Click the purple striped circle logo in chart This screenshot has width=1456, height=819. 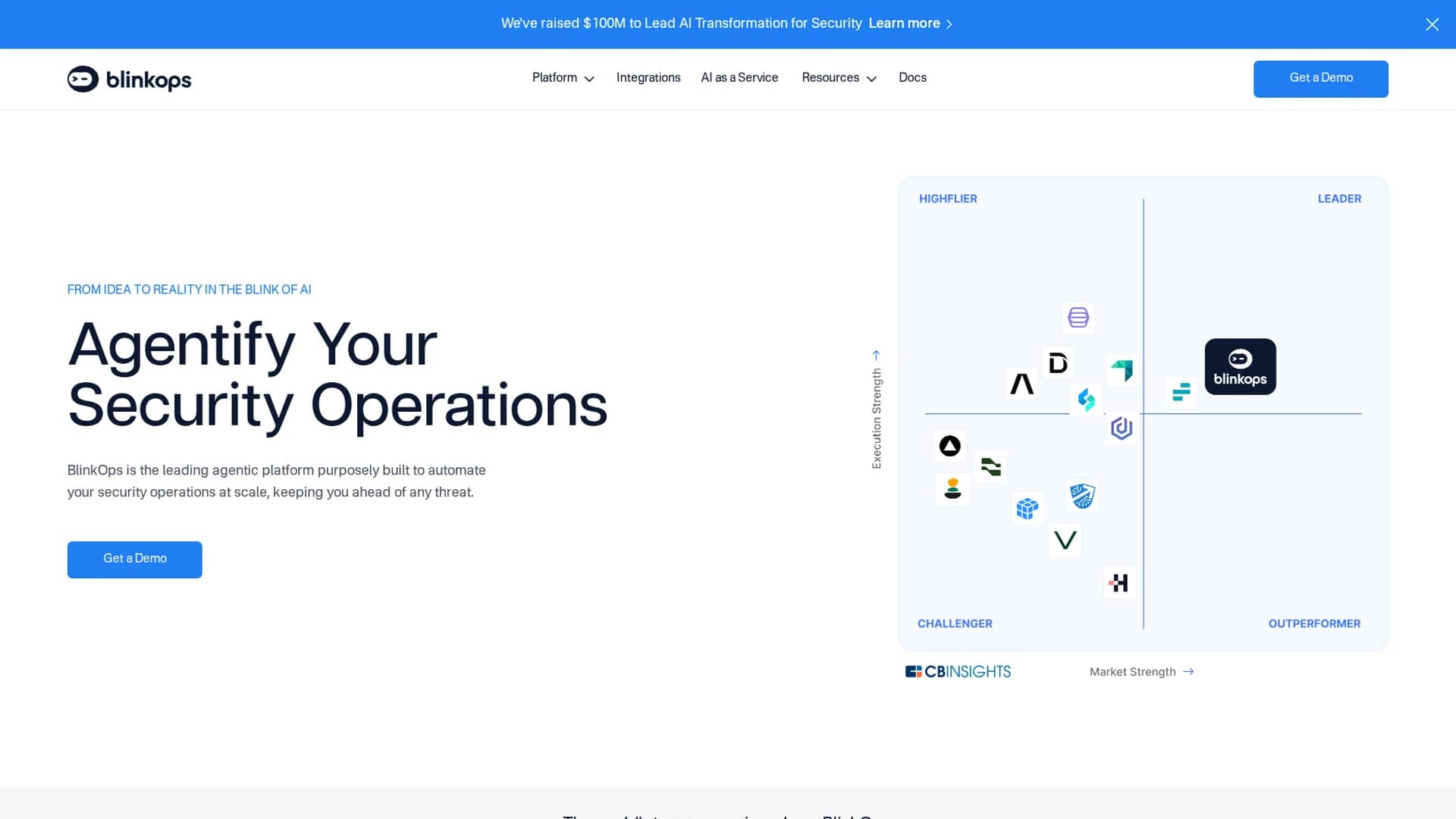click(1078, 317)
